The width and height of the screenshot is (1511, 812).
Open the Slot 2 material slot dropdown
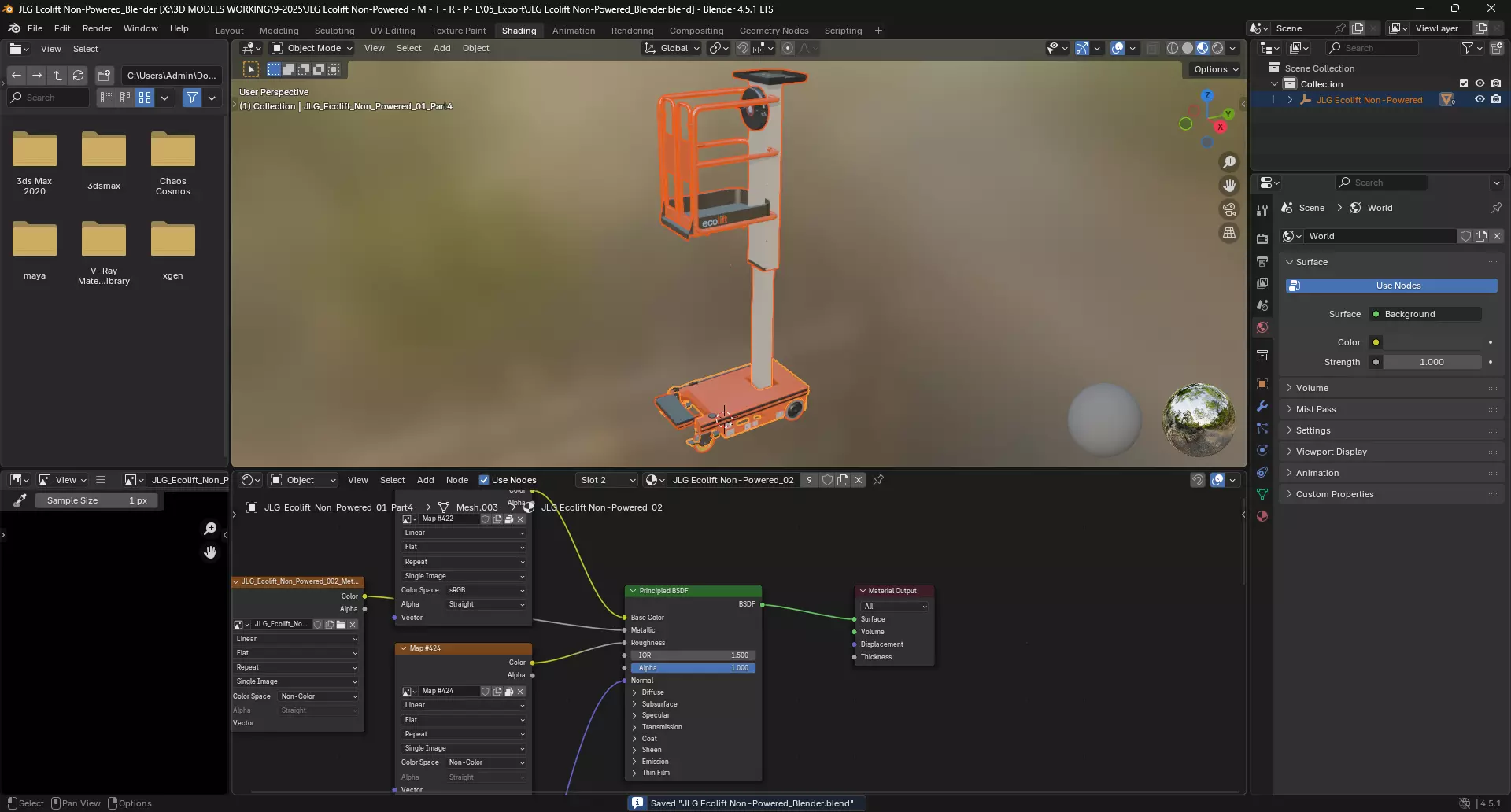point(608,480)
